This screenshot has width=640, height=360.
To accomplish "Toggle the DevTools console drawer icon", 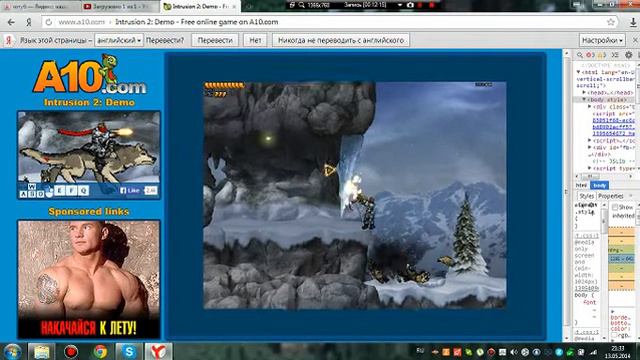I will (x=615, y=55).
